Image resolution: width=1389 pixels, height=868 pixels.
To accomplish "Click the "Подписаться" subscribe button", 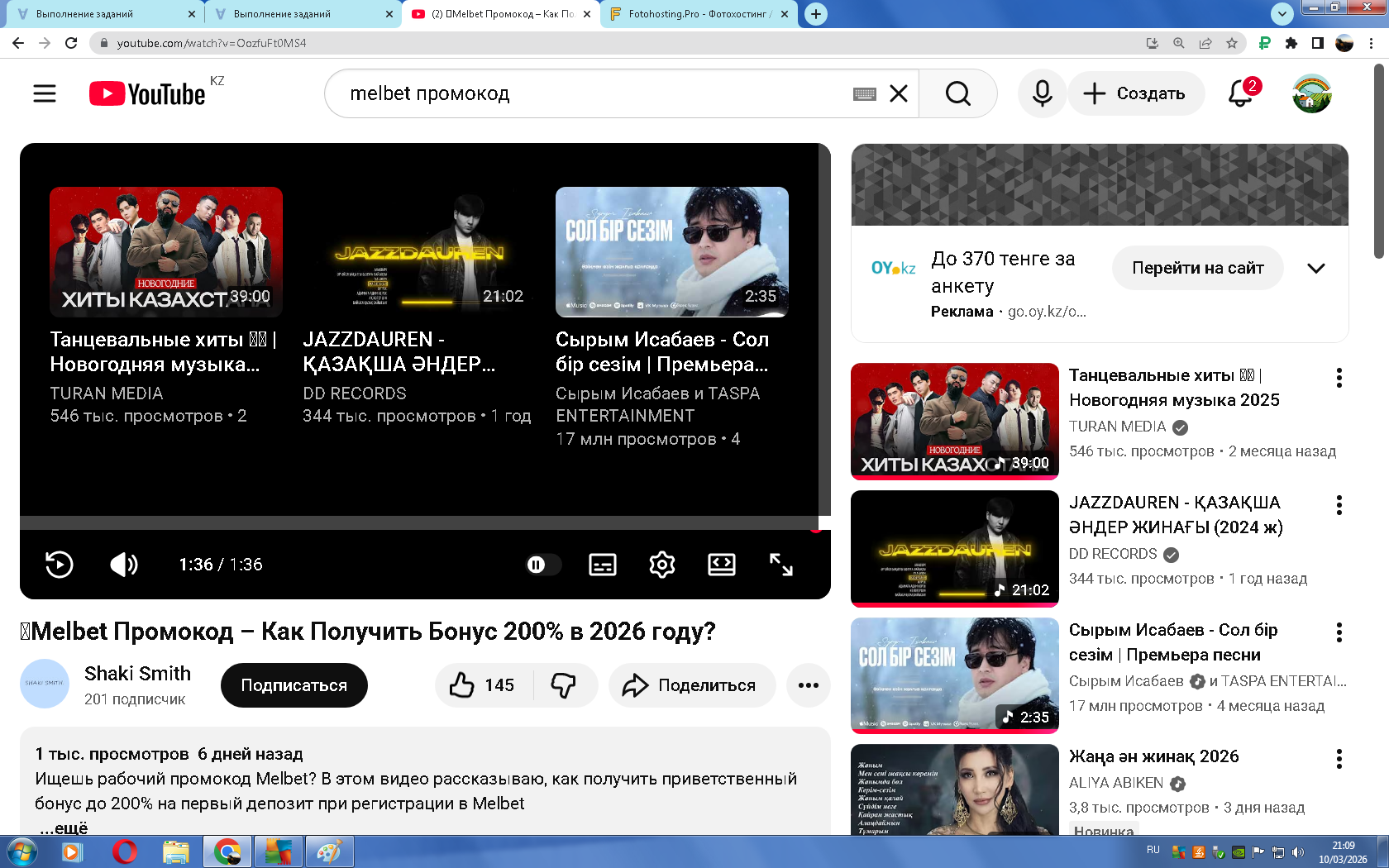I will coord(294,685).
